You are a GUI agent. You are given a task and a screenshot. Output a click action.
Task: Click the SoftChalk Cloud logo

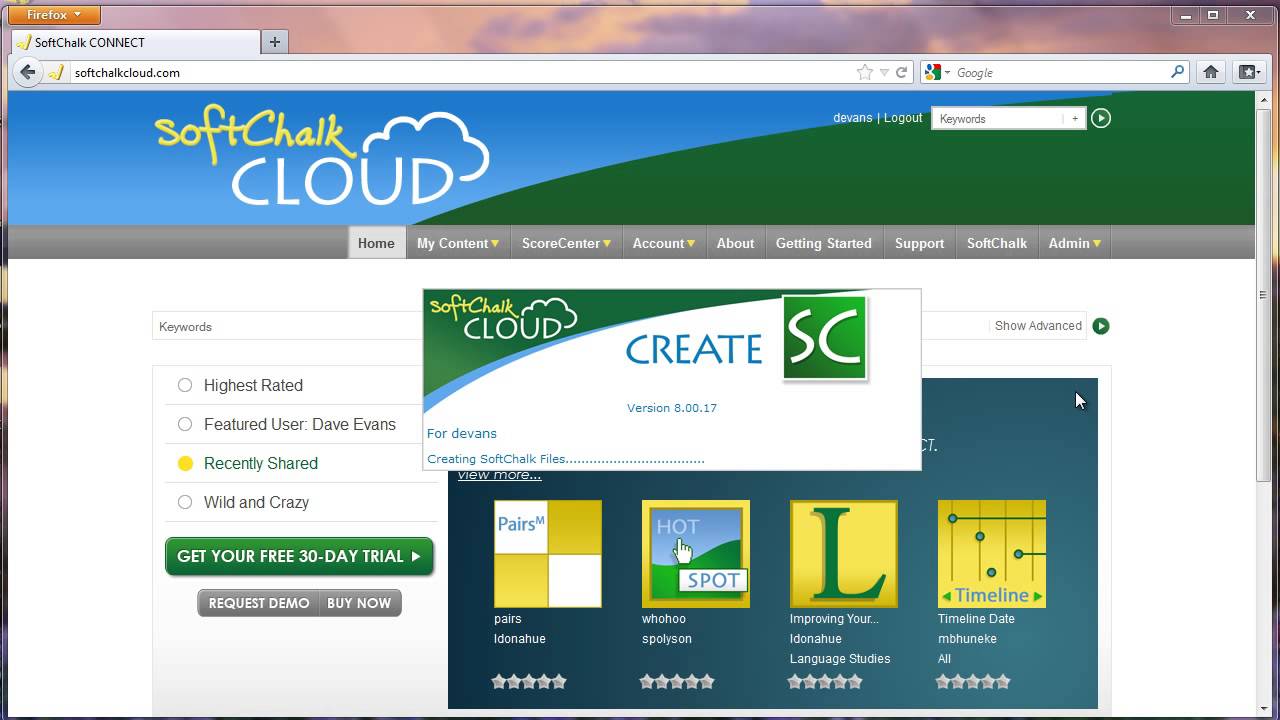pos(322,155)
